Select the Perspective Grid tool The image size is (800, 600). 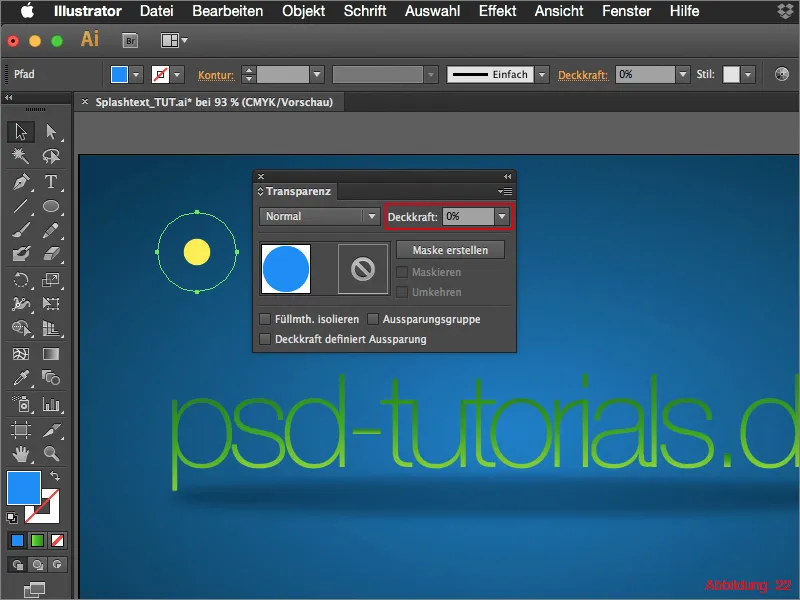[51, 328]
